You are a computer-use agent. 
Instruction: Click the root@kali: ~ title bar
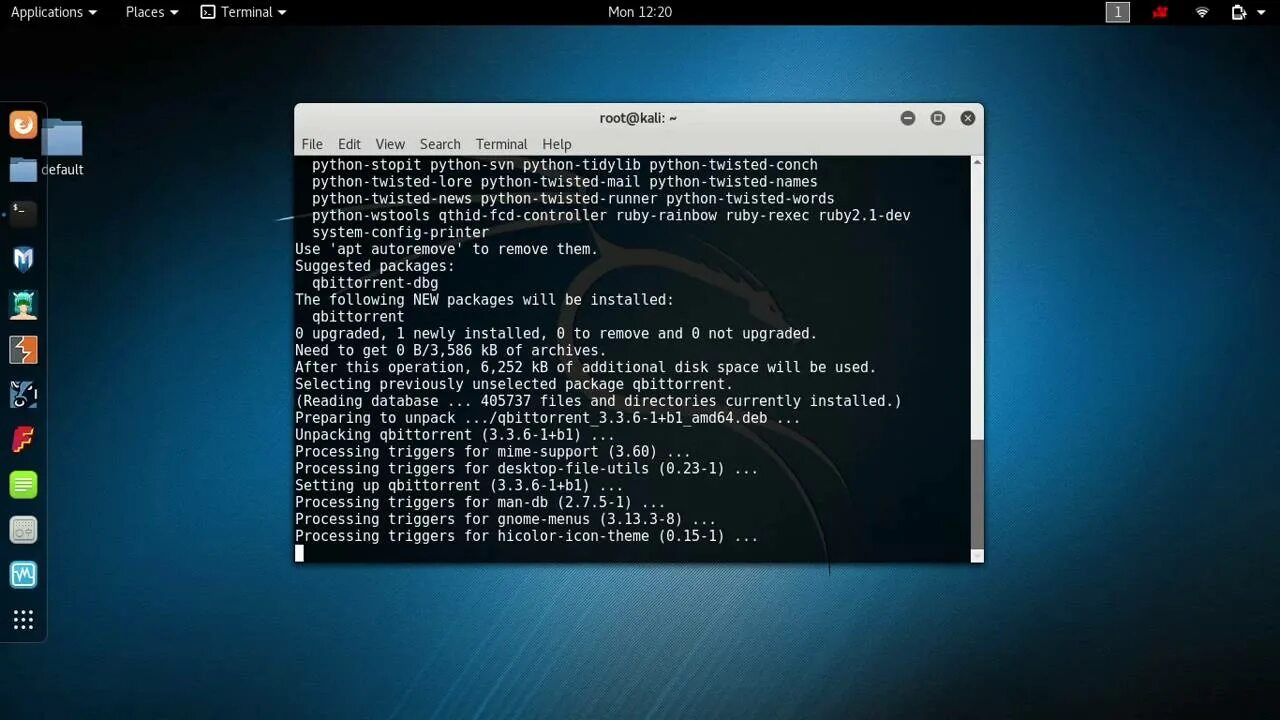(x=638, y=118)
